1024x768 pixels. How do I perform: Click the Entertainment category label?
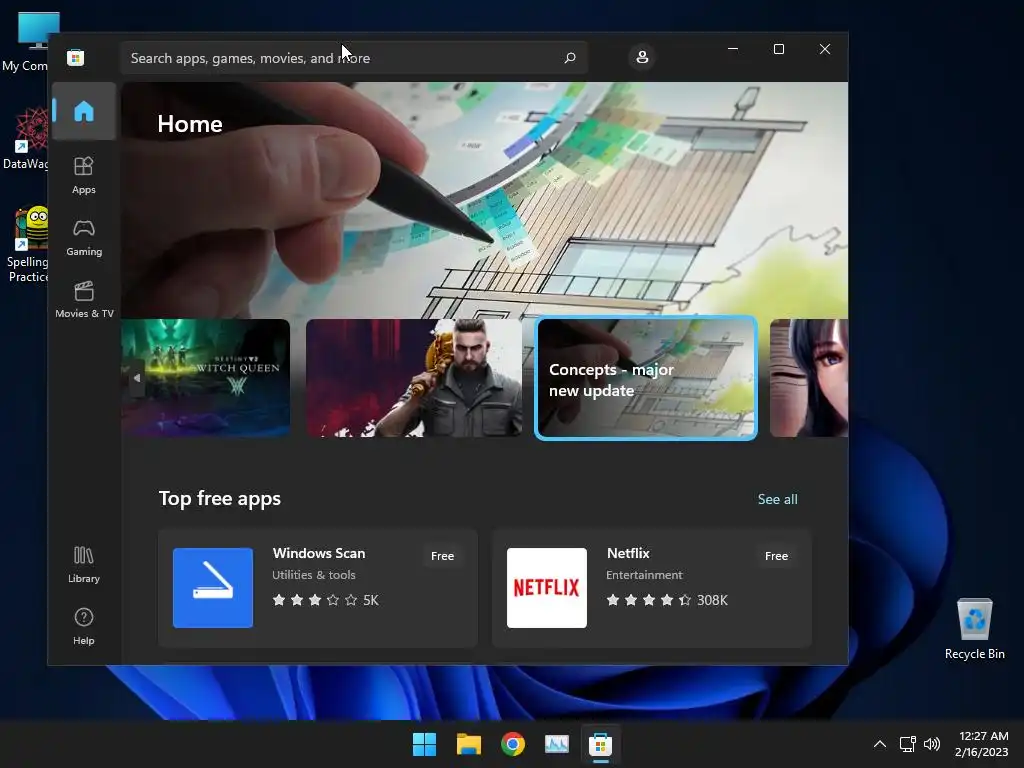(x=644, y=575)
